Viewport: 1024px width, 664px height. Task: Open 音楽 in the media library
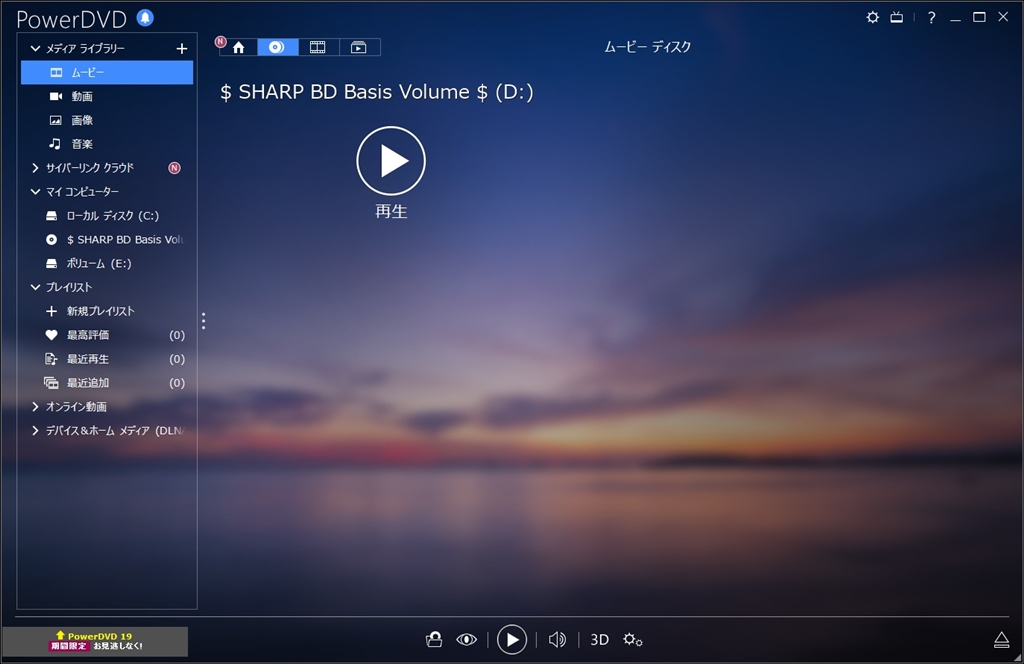(x=107, y=144)
